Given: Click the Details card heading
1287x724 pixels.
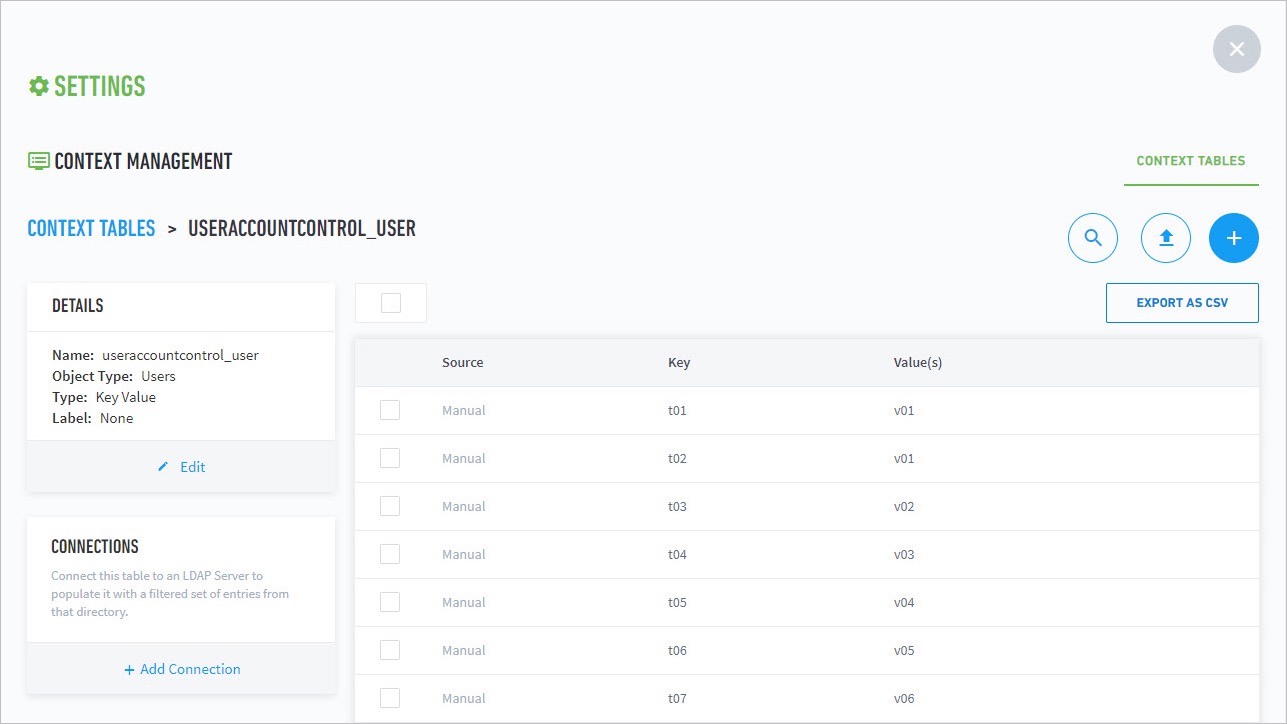Looking at the screenshot, I should (77, 306).
